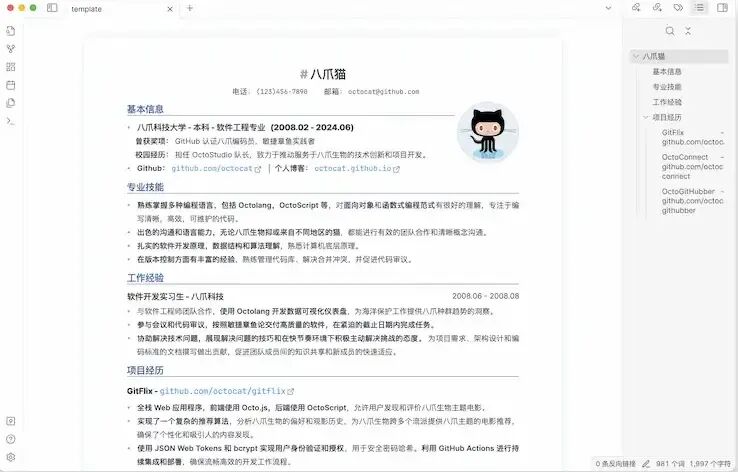Viewport: 738px width, 472px height.
Task: Add a new tab with plus icon
Action: (x=190, y=8)
